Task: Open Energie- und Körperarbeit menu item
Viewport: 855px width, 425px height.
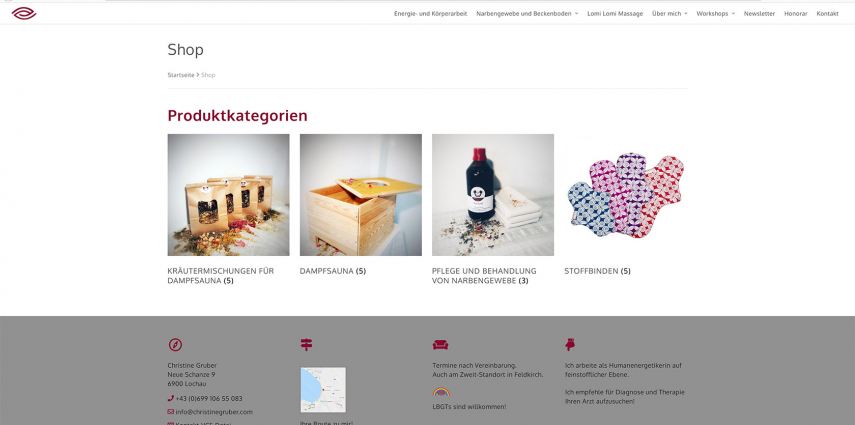Action: click(x=430, y=14)
